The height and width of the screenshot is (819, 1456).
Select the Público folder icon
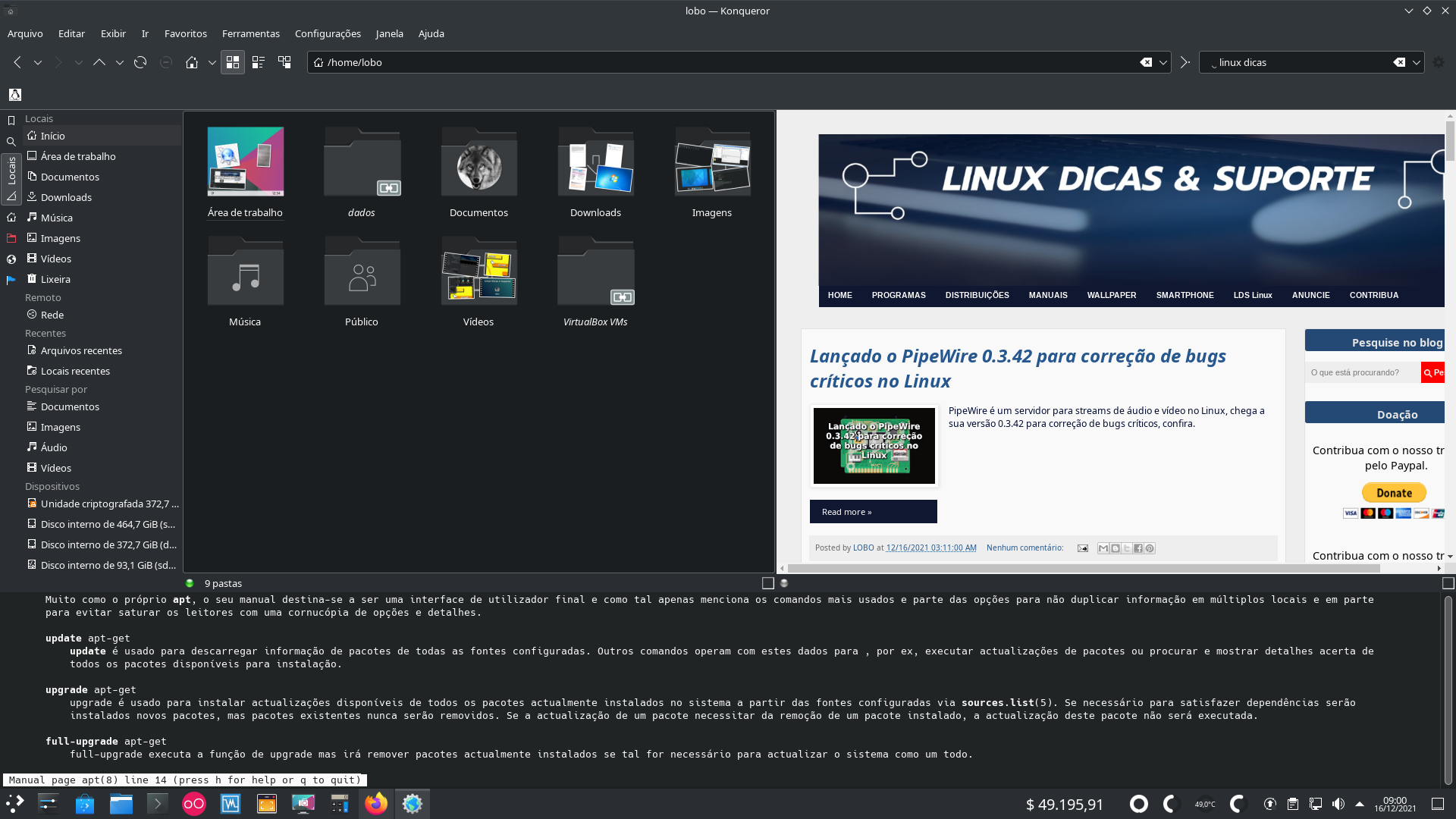(x=362, y=271)
